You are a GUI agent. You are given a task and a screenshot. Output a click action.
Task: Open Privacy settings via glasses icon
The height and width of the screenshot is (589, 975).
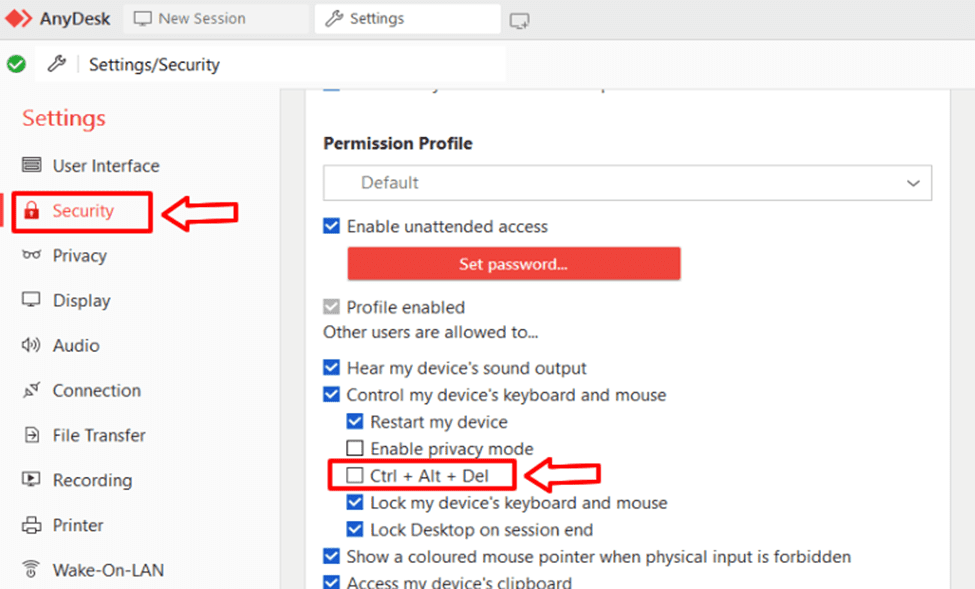(32, 255)
